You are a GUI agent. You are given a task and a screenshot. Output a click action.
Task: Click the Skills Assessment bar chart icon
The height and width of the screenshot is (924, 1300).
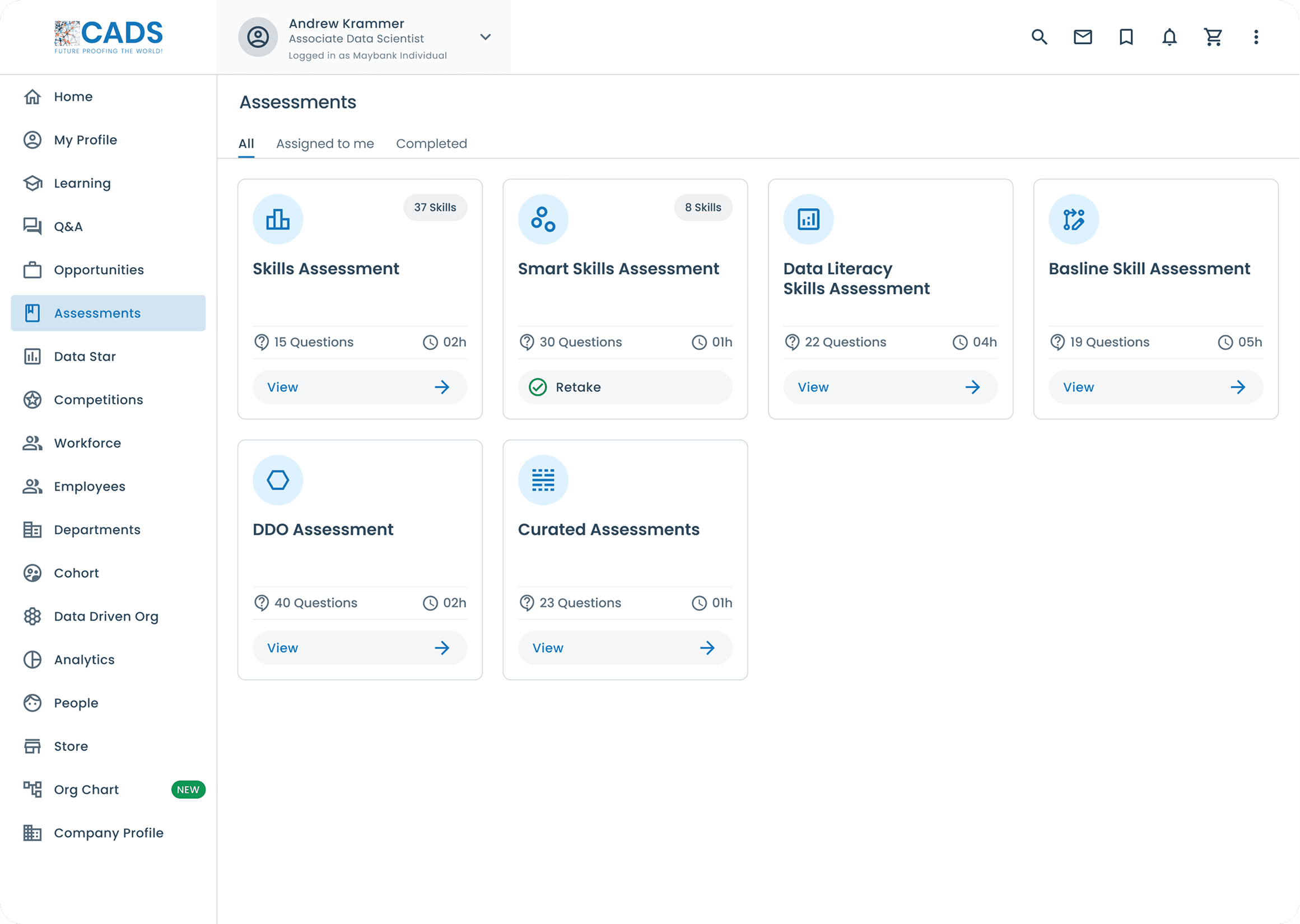tap(278, 219)
